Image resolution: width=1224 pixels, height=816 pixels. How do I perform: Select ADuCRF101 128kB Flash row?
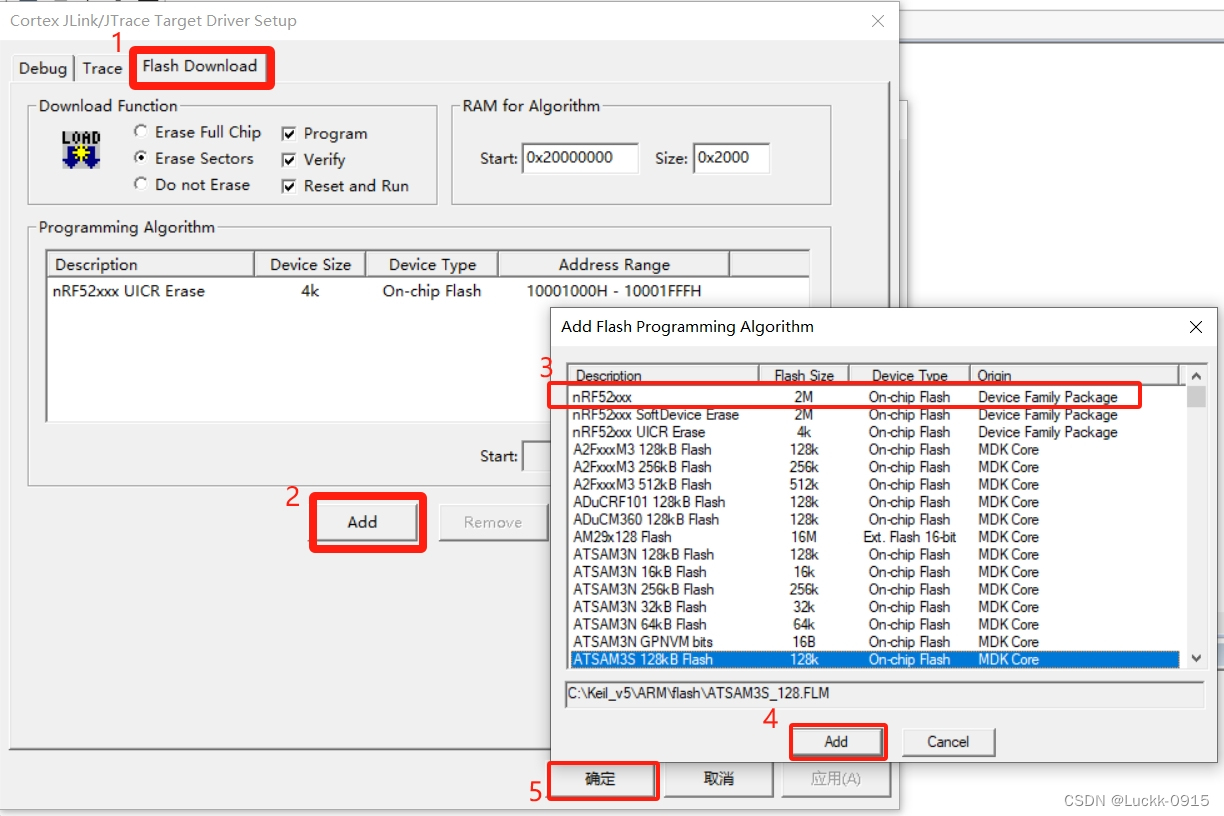point(876,502)
